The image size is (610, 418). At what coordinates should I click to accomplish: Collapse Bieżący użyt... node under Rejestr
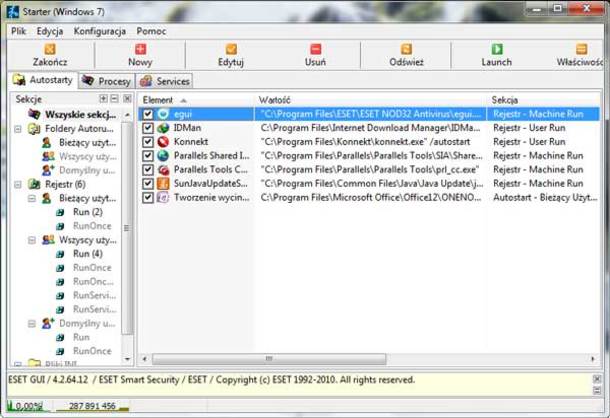pyautogui.click(x=32, y=198)
